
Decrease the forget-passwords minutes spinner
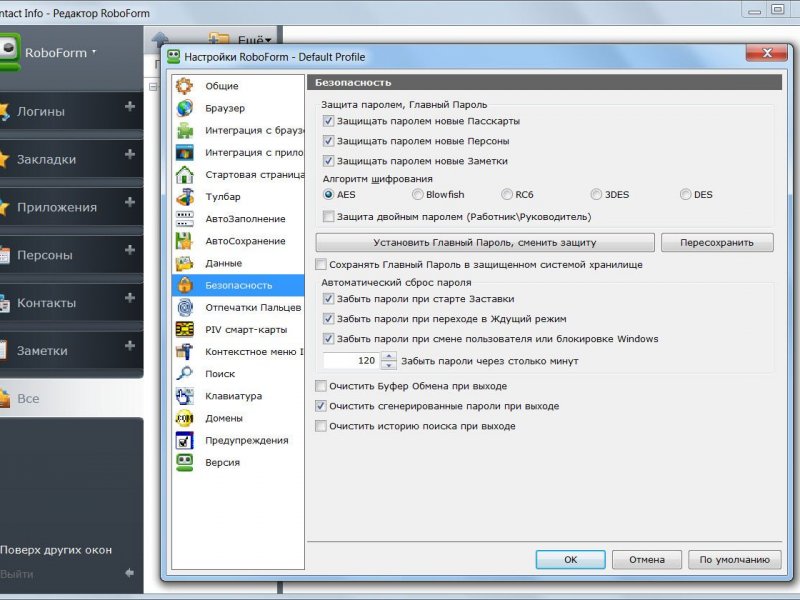(x=389, y=365)
